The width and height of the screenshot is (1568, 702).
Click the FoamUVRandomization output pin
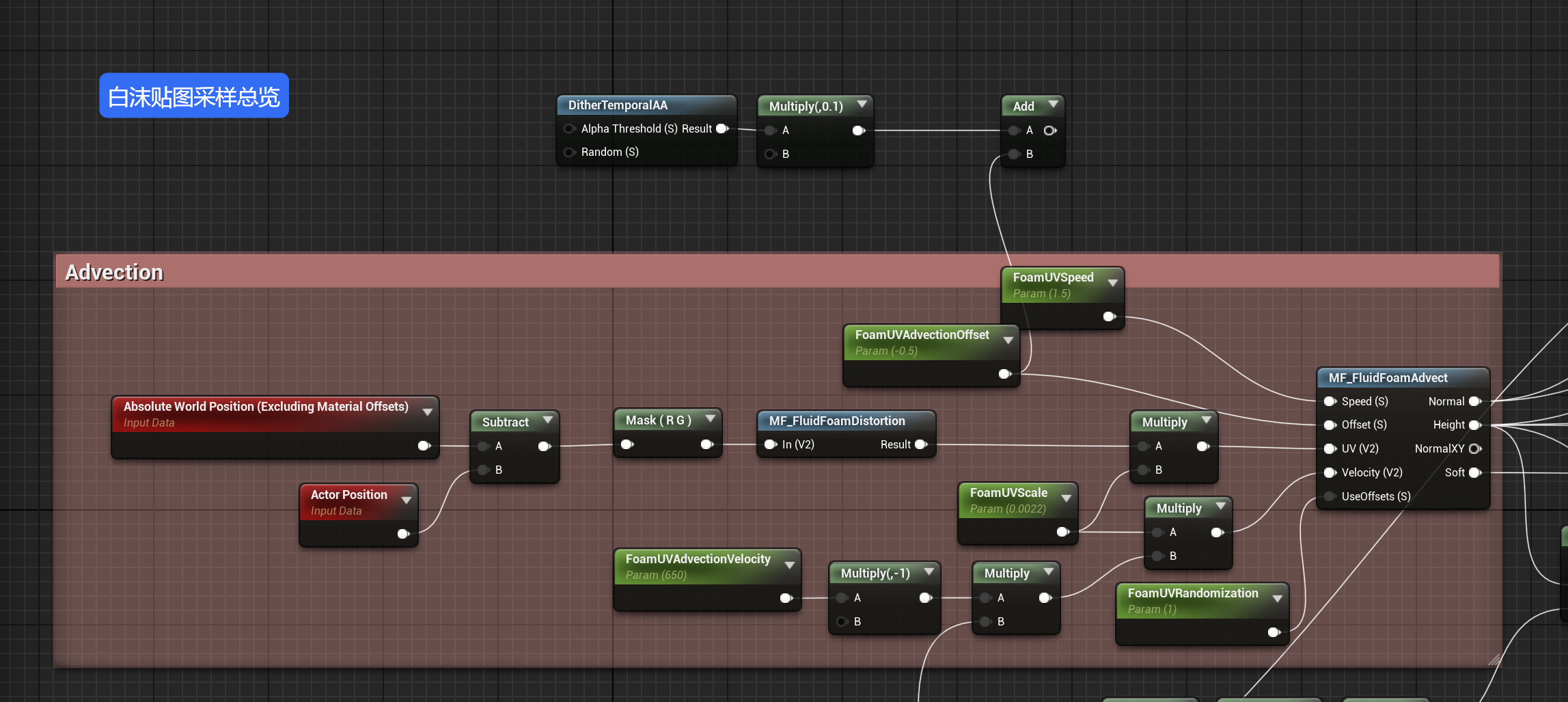click(1274, 632)
